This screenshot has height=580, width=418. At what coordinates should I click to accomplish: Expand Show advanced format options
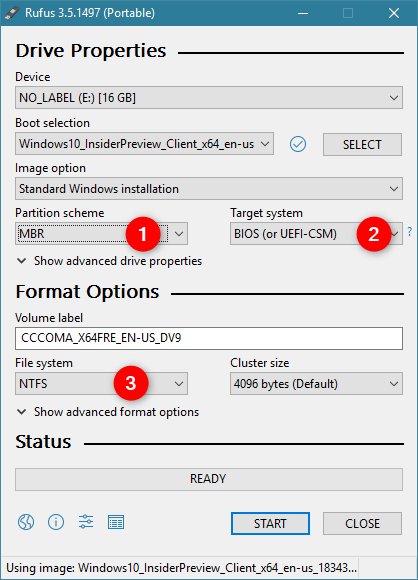pos(108,412)
